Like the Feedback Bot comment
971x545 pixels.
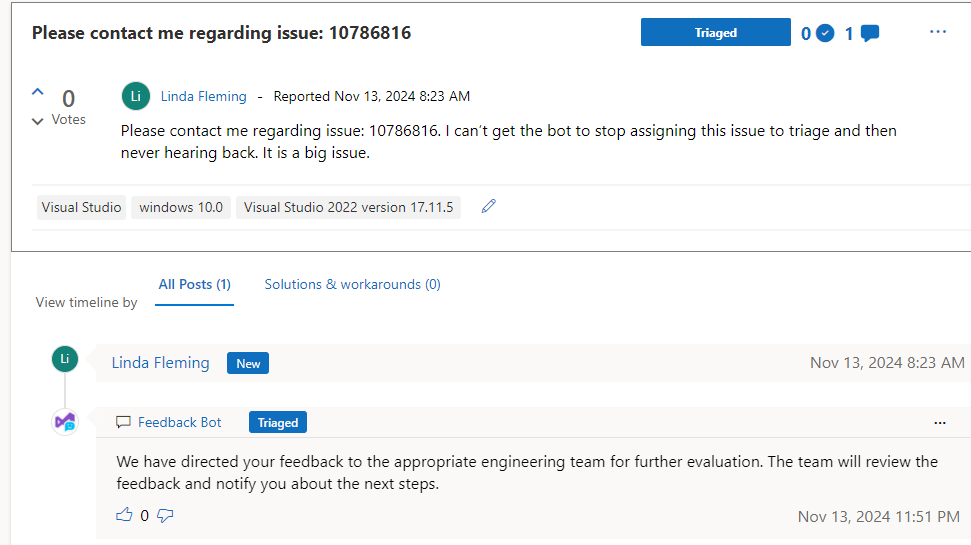click(x=124, y=515)
